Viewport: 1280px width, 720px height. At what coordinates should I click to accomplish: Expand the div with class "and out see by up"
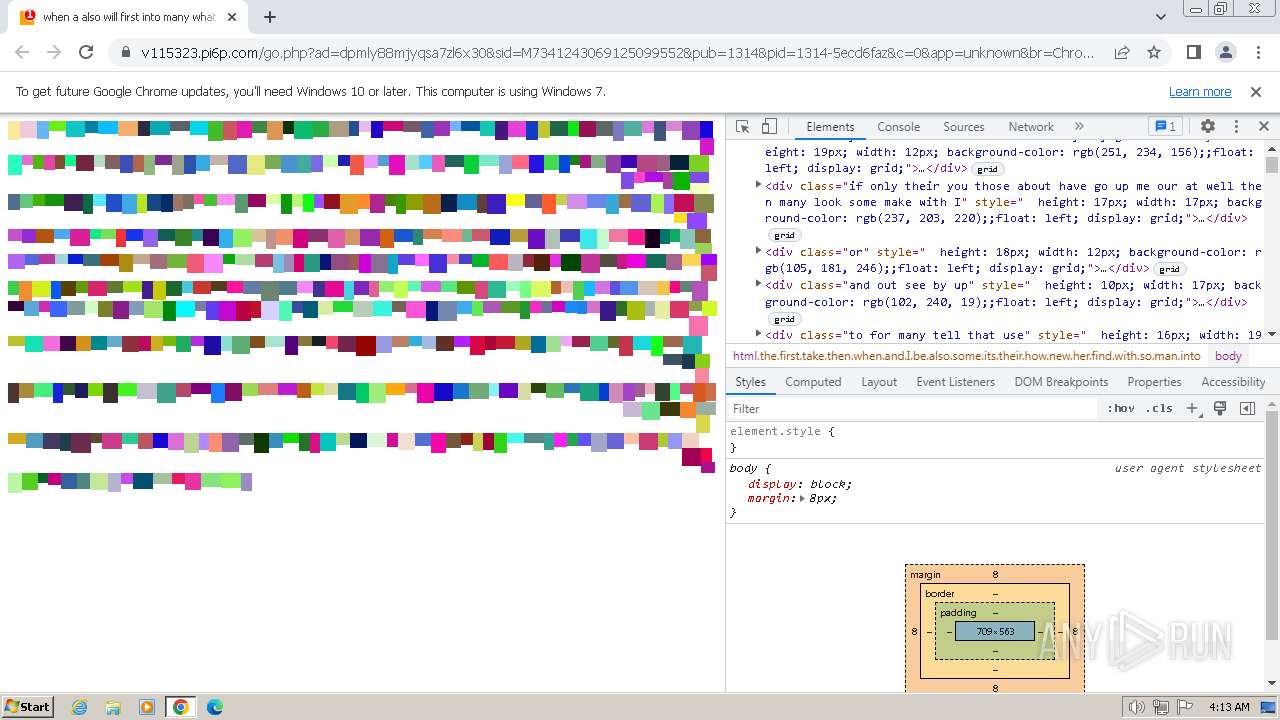pos(758,285)
